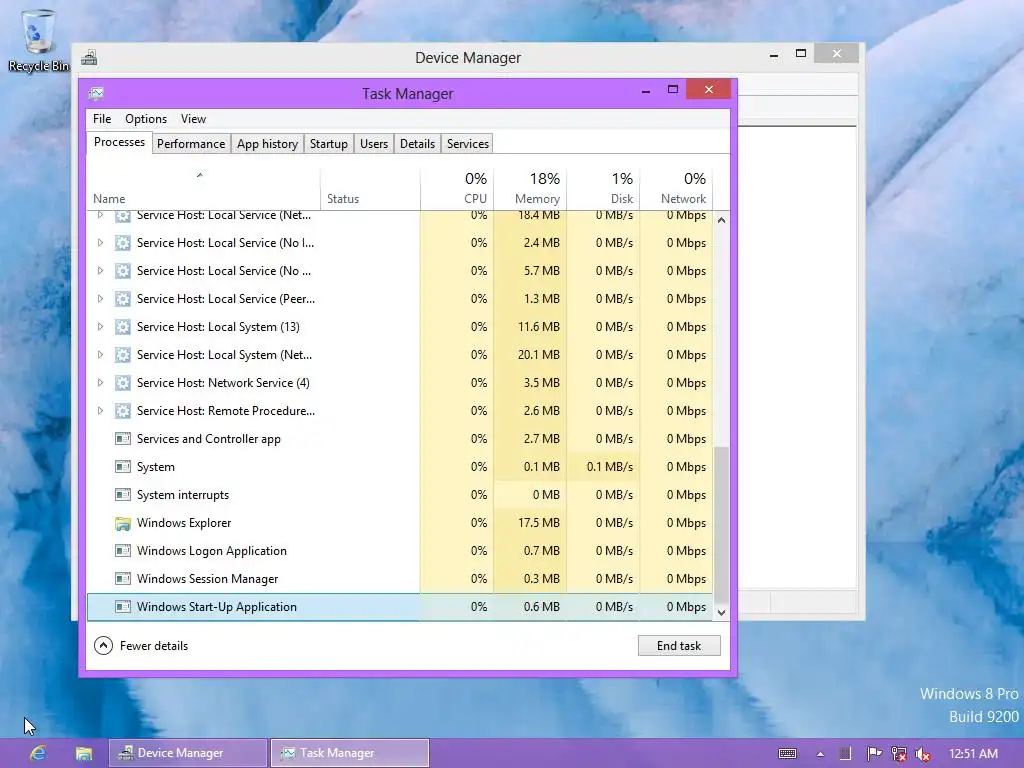Sort by the Memory column header
This screenshot has height=768, width=1024.
[x=530, y=189]
